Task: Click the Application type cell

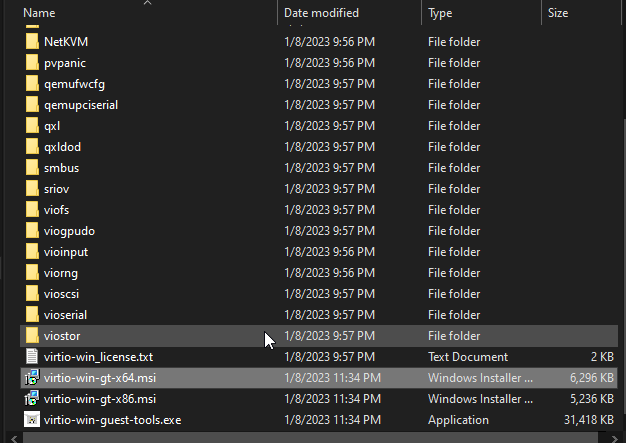Action: click(x=458, y=420)
